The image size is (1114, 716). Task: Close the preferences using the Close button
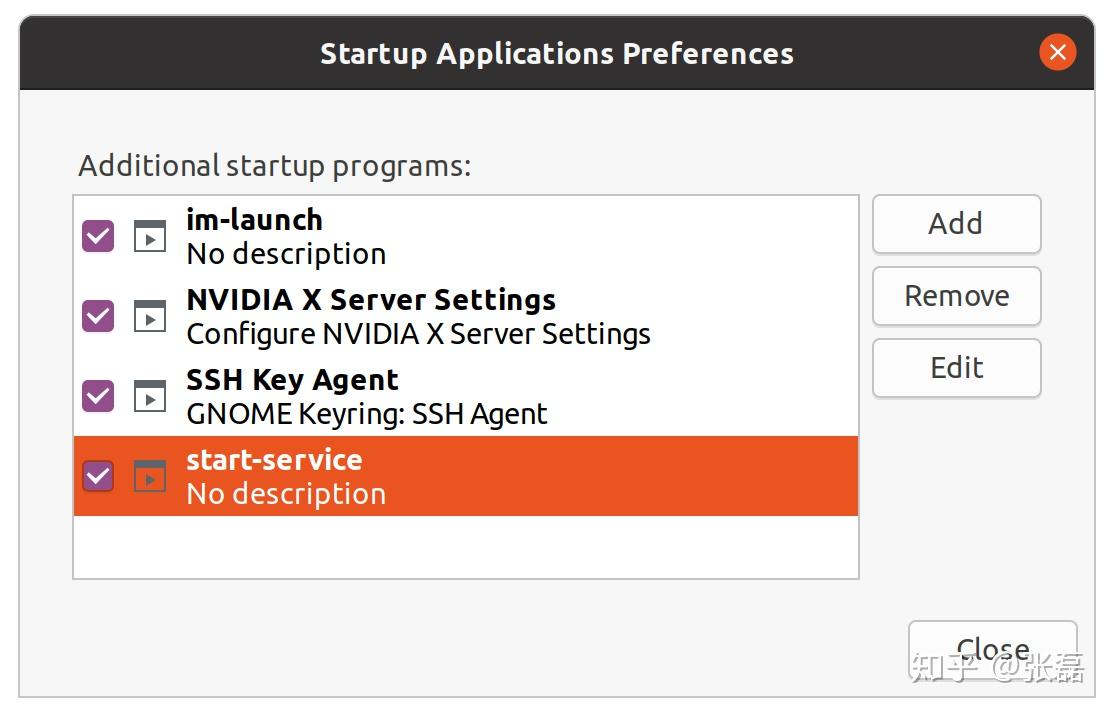point(992,649)
